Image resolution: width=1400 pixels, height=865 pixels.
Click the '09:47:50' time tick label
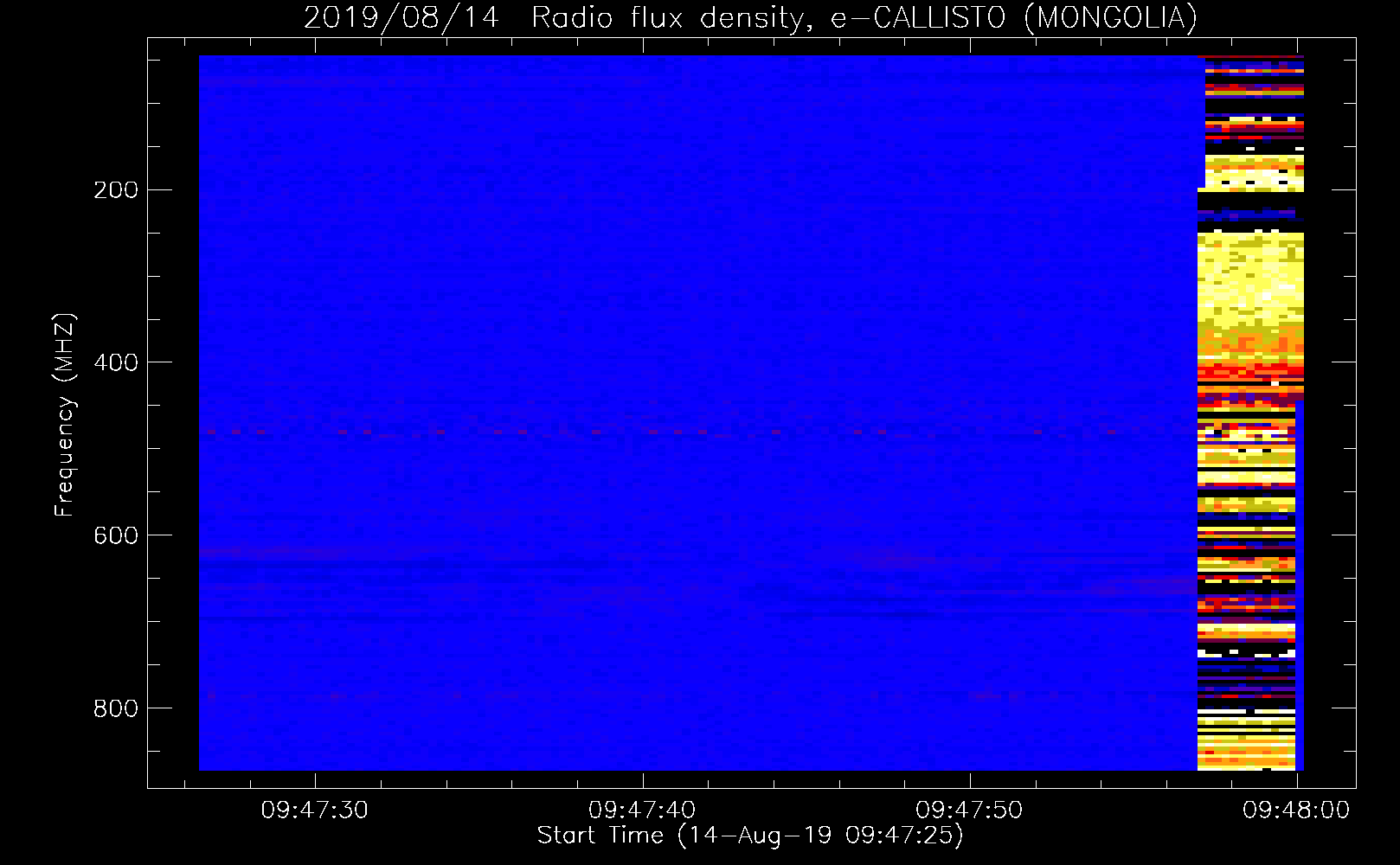tap(969, 811)
